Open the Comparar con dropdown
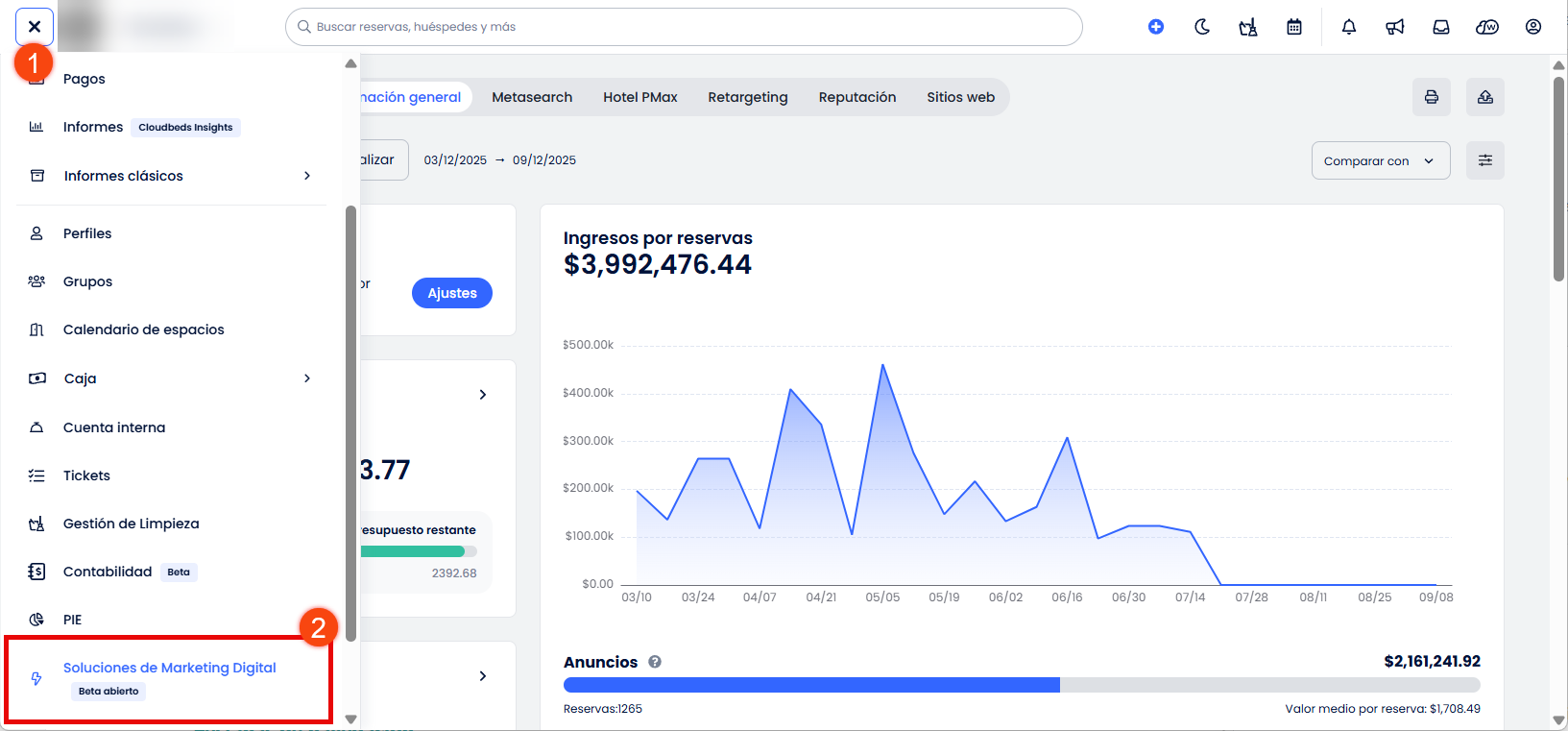The height and width of the screenshot is (731, 1568). click(x=1380, y=160)
